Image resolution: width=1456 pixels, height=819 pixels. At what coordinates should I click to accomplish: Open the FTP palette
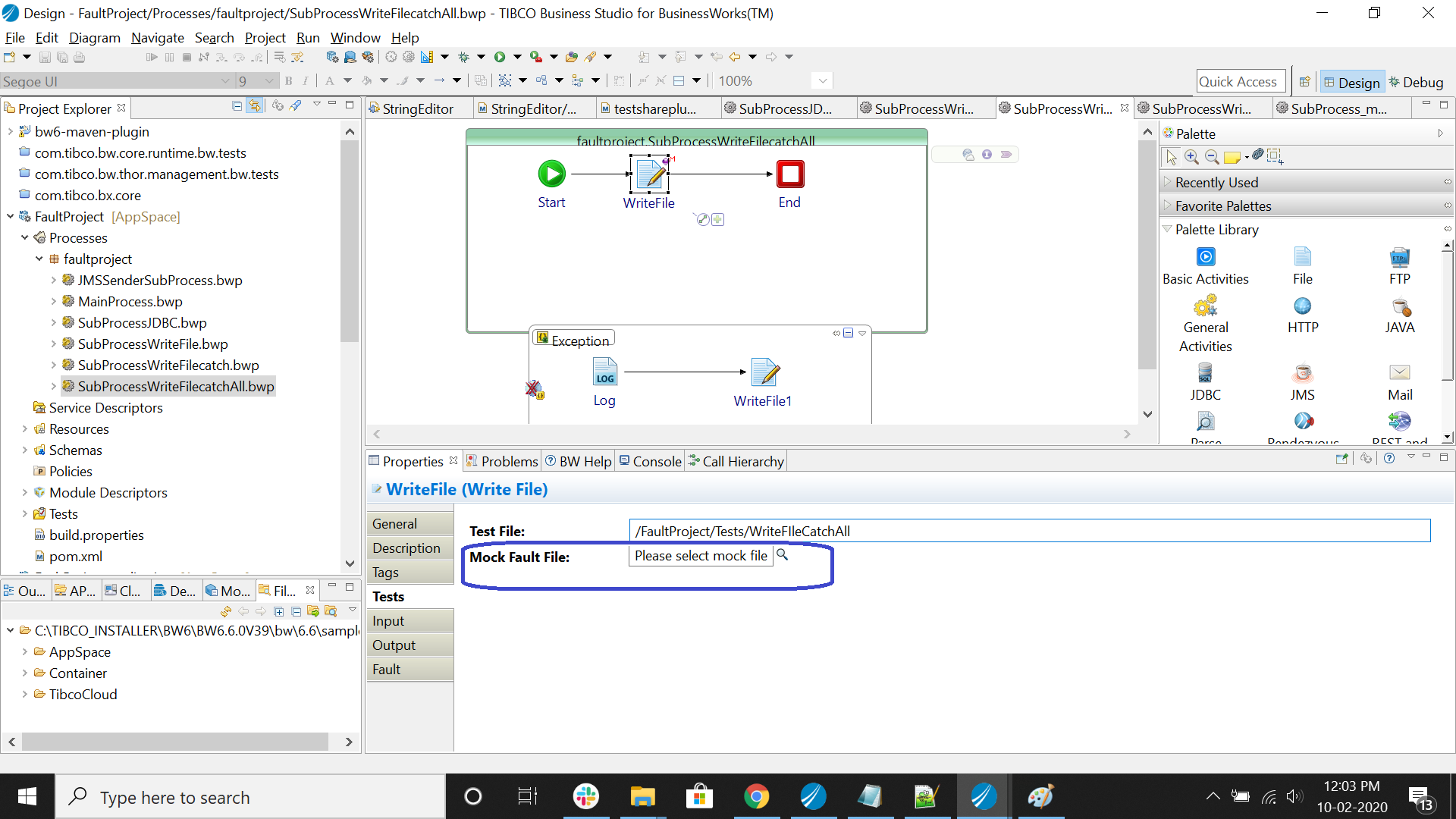pyautogui.click(x=1399, y=265)
